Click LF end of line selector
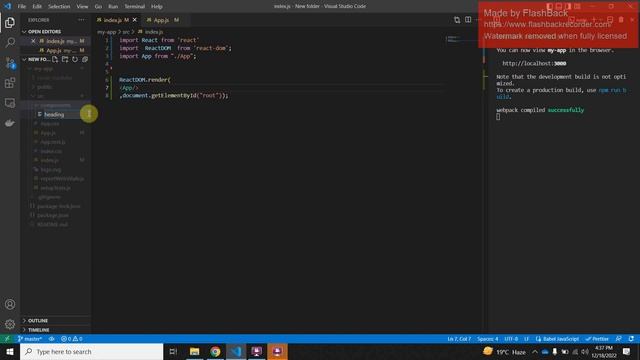 pyautogui.click(x=527, y=339)
